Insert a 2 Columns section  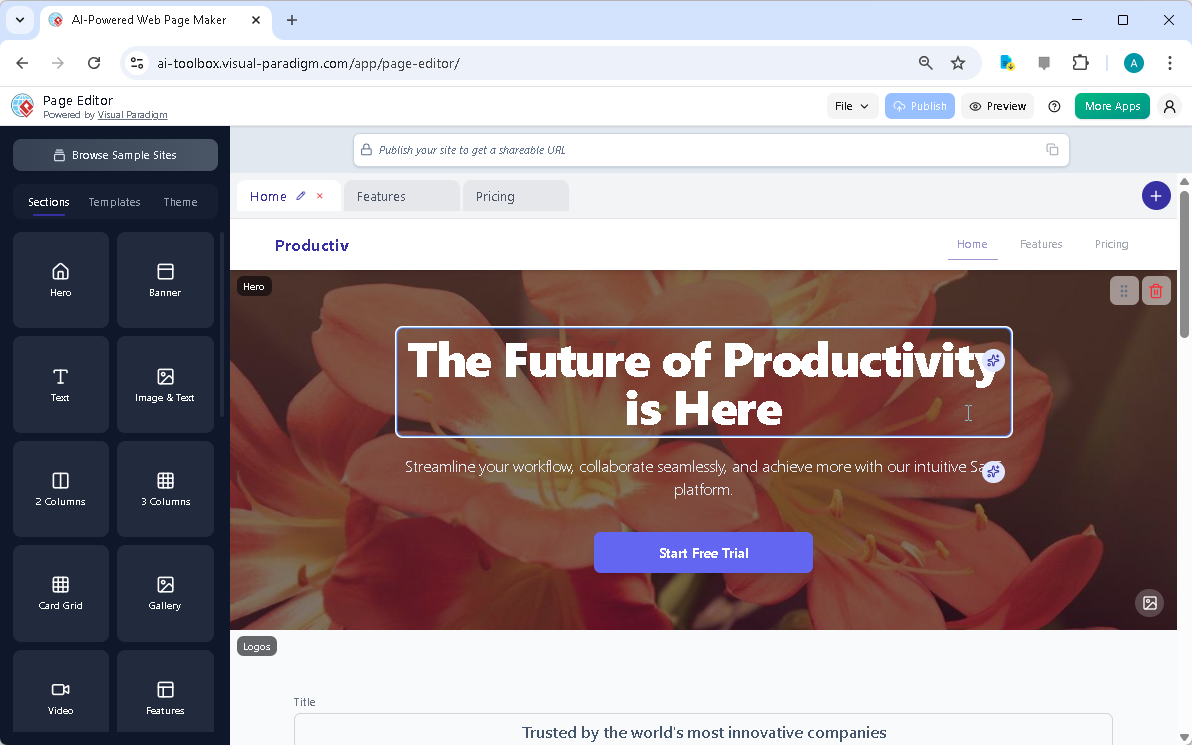pyautogui.click(x=60, y=489)
